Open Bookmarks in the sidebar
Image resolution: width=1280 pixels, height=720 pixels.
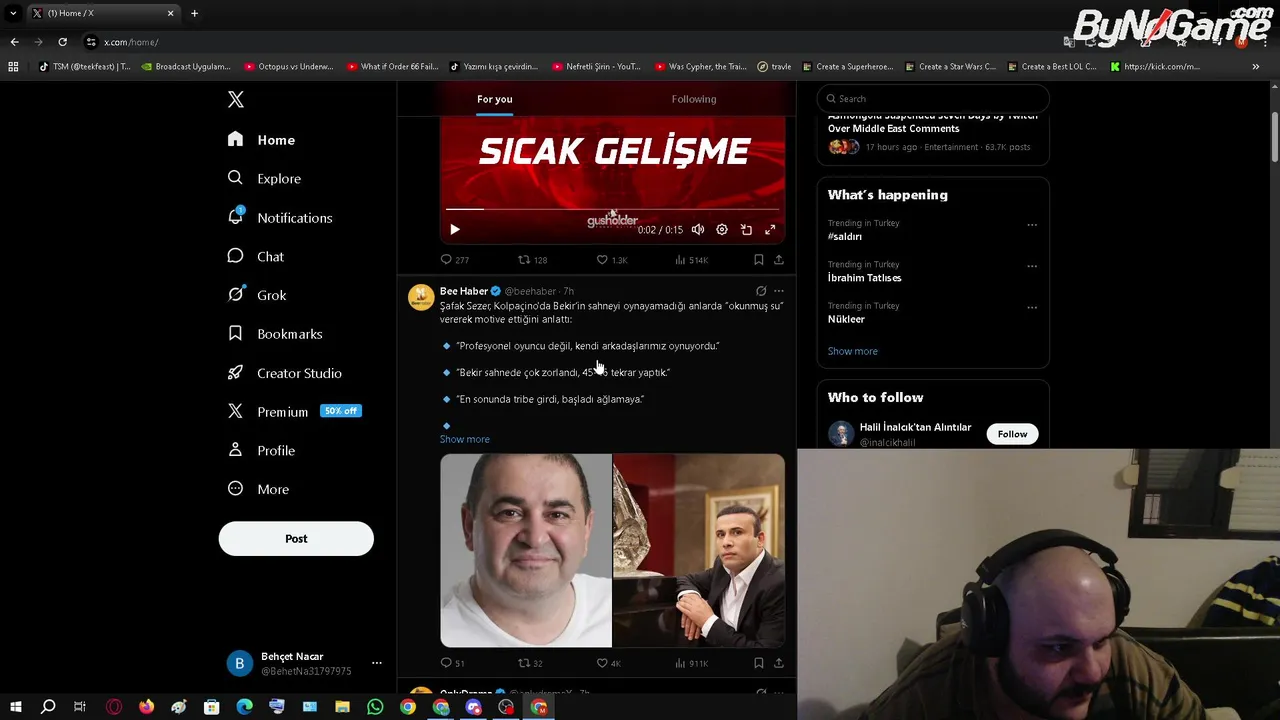click(x=275, y=334)
